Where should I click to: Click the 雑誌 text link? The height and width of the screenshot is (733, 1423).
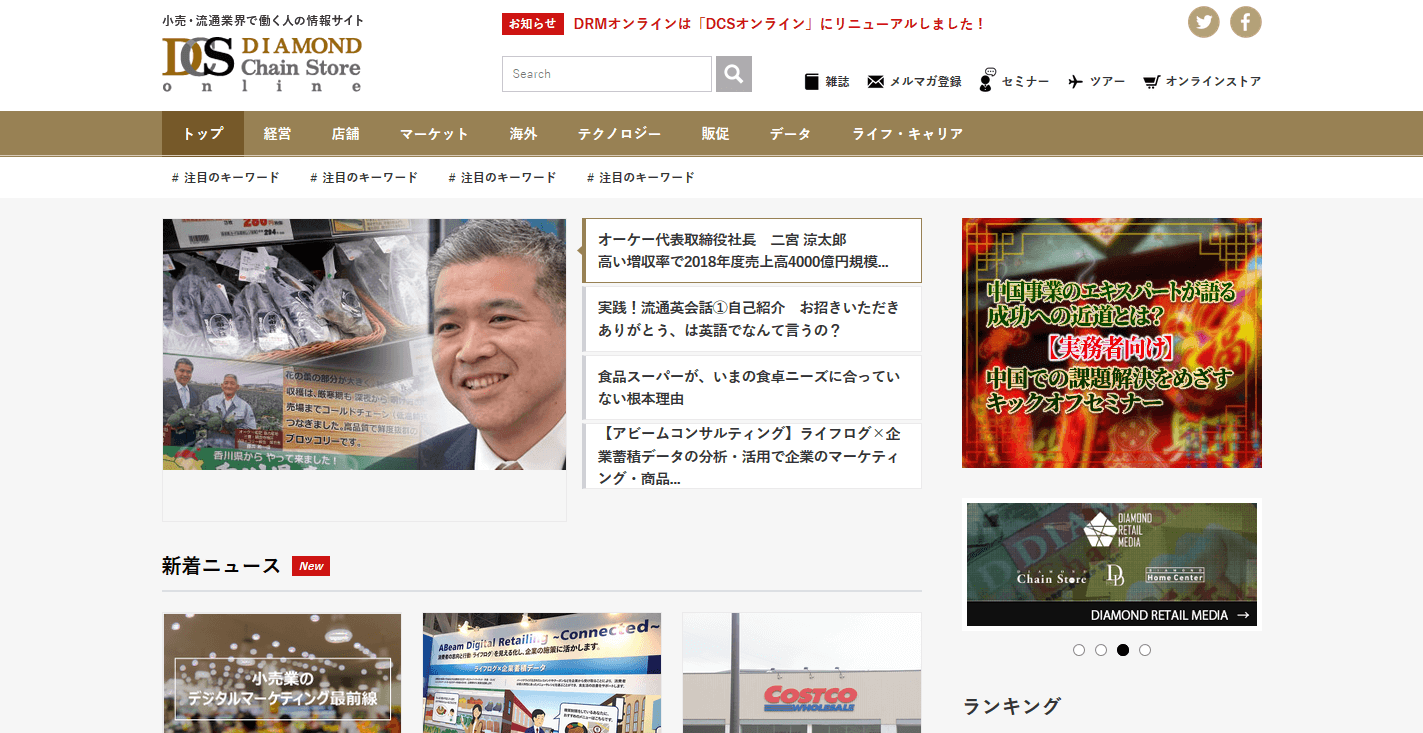click(838, 82)
